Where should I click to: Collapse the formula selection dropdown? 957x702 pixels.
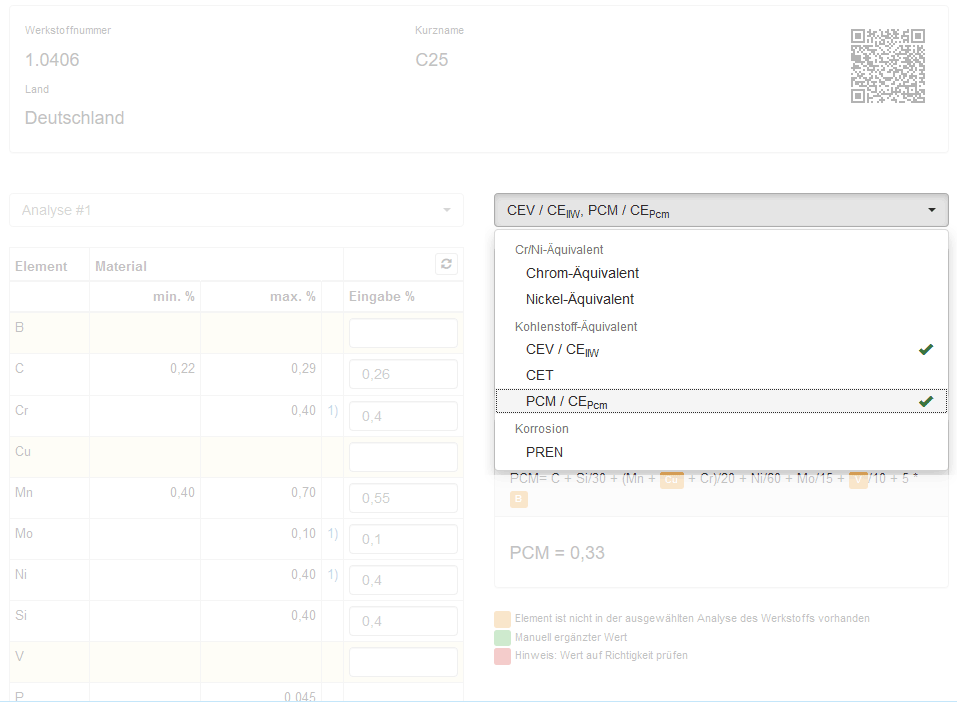coord(720,210)
